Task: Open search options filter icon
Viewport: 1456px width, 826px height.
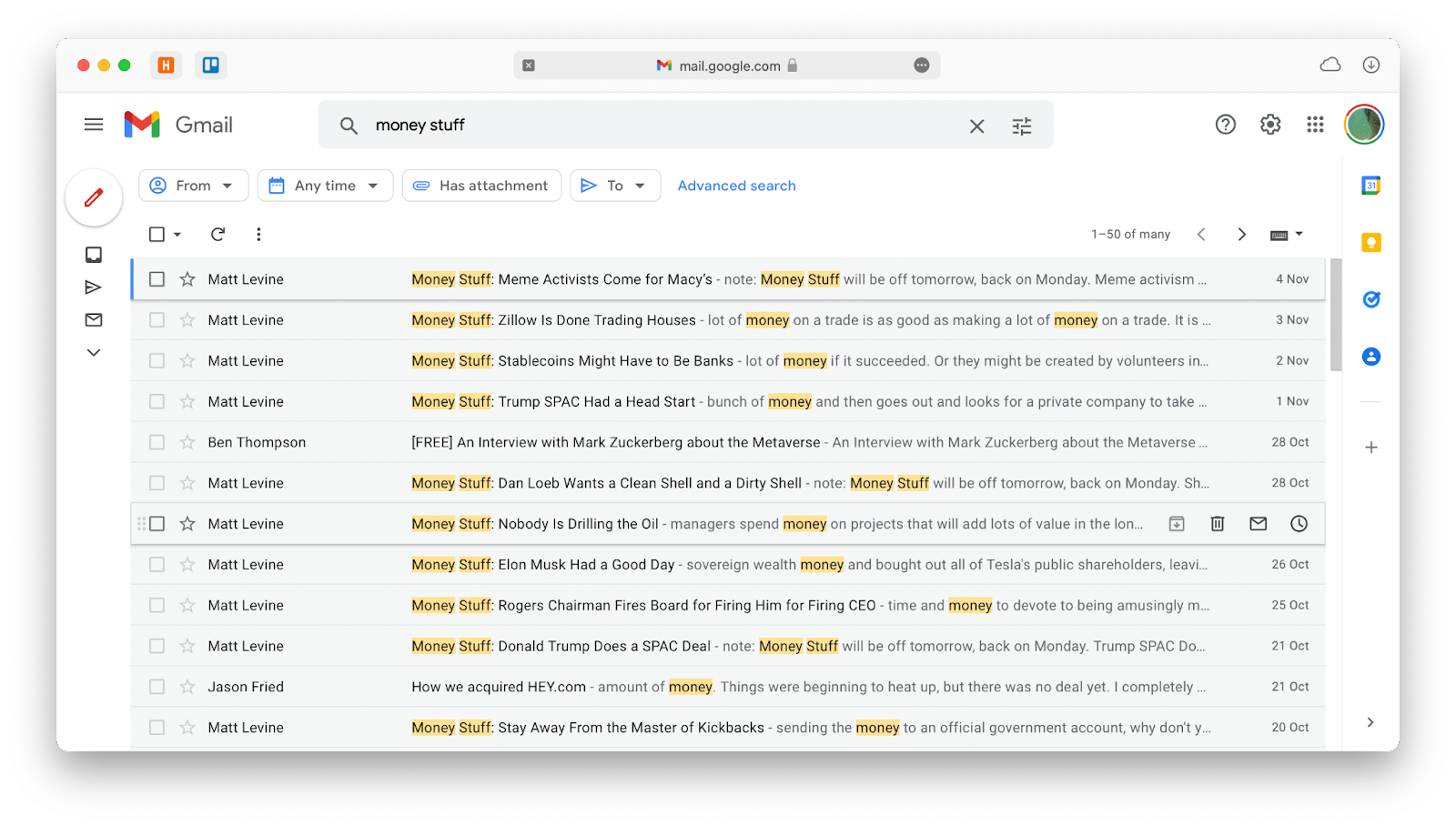Action: (1022, 126)
